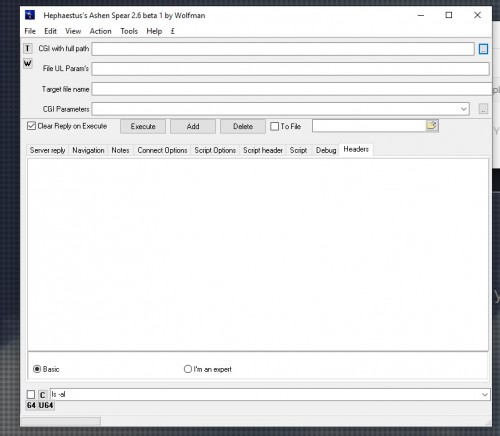Select the Basic radio button
The height and width of the screenshot is (436, 500).
[37, 369]
